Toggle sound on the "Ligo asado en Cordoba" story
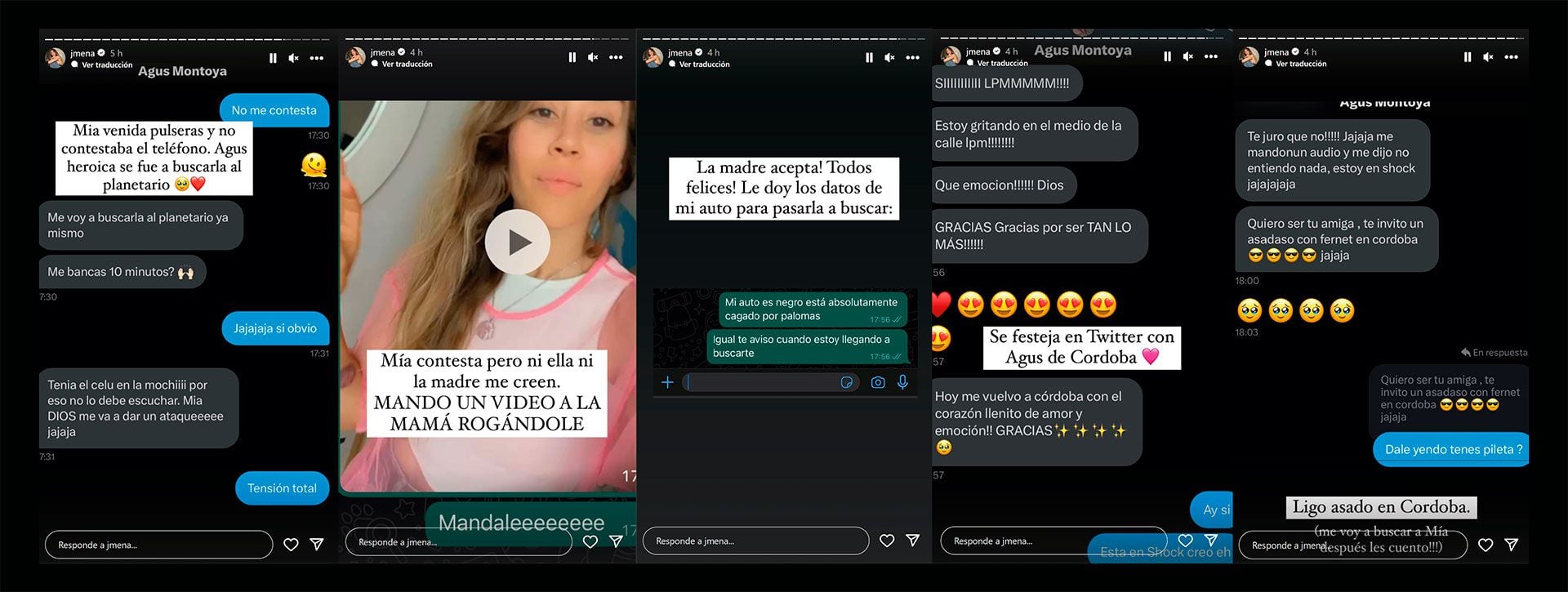 (1488, 57)
